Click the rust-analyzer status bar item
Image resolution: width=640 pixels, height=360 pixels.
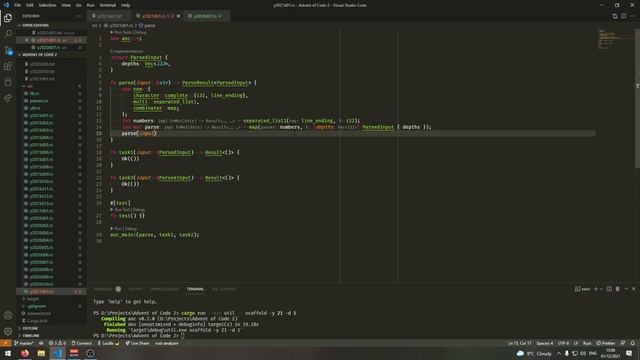pos(167,343)
